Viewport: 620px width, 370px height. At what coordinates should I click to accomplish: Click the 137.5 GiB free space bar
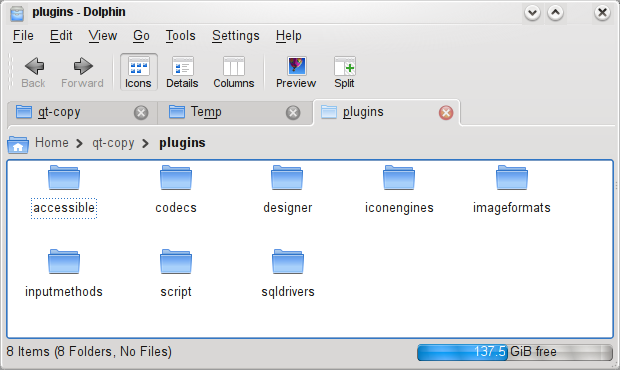coord(515,352)
